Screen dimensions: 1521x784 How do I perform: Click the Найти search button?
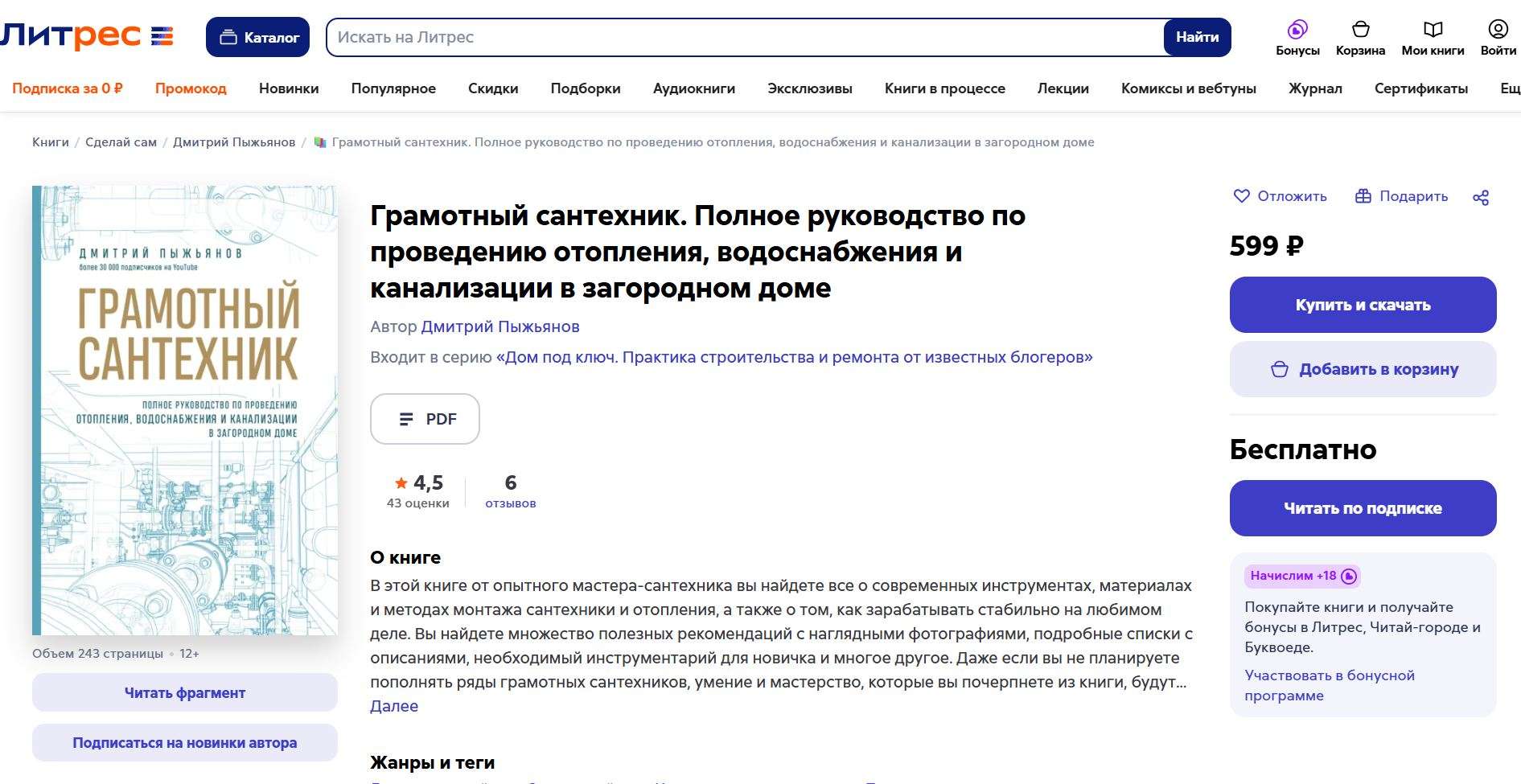(1197, 37)
